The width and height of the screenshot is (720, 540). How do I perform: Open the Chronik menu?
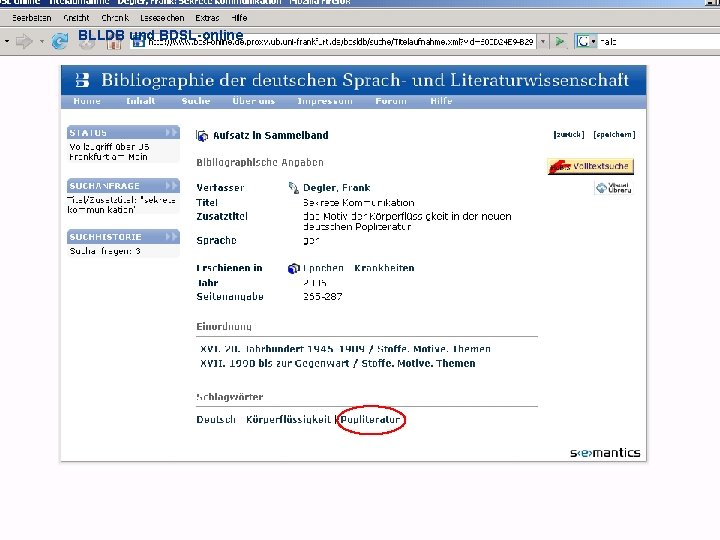coord(115,18)
